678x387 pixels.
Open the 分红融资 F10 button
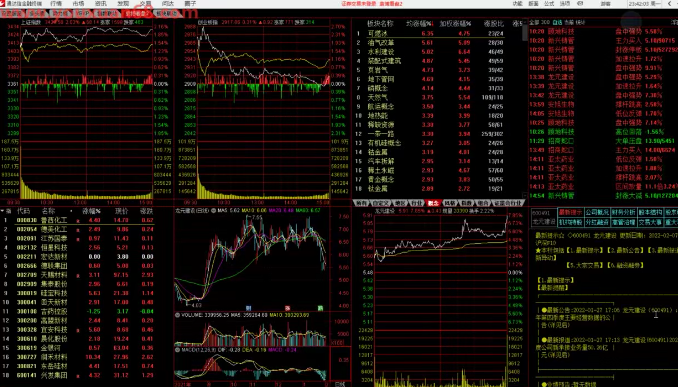(x=597, y=222)
